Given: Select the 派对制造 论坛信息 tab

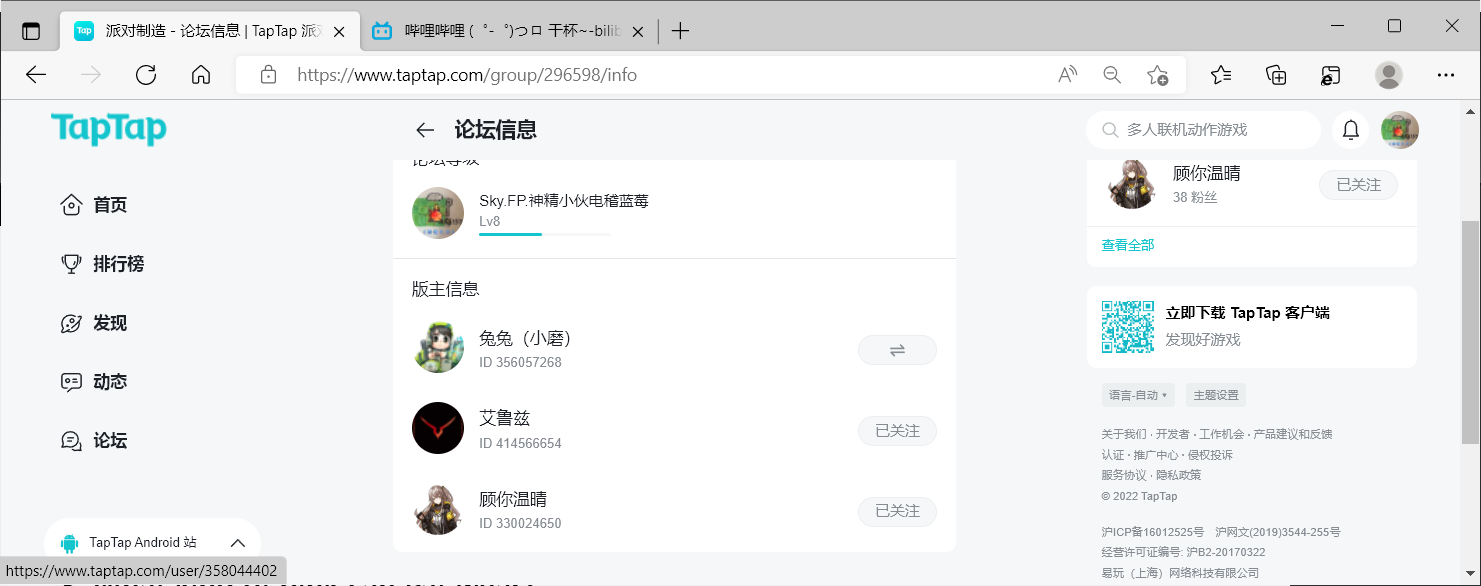Looking at the screenshot, I should click(210, 31).
